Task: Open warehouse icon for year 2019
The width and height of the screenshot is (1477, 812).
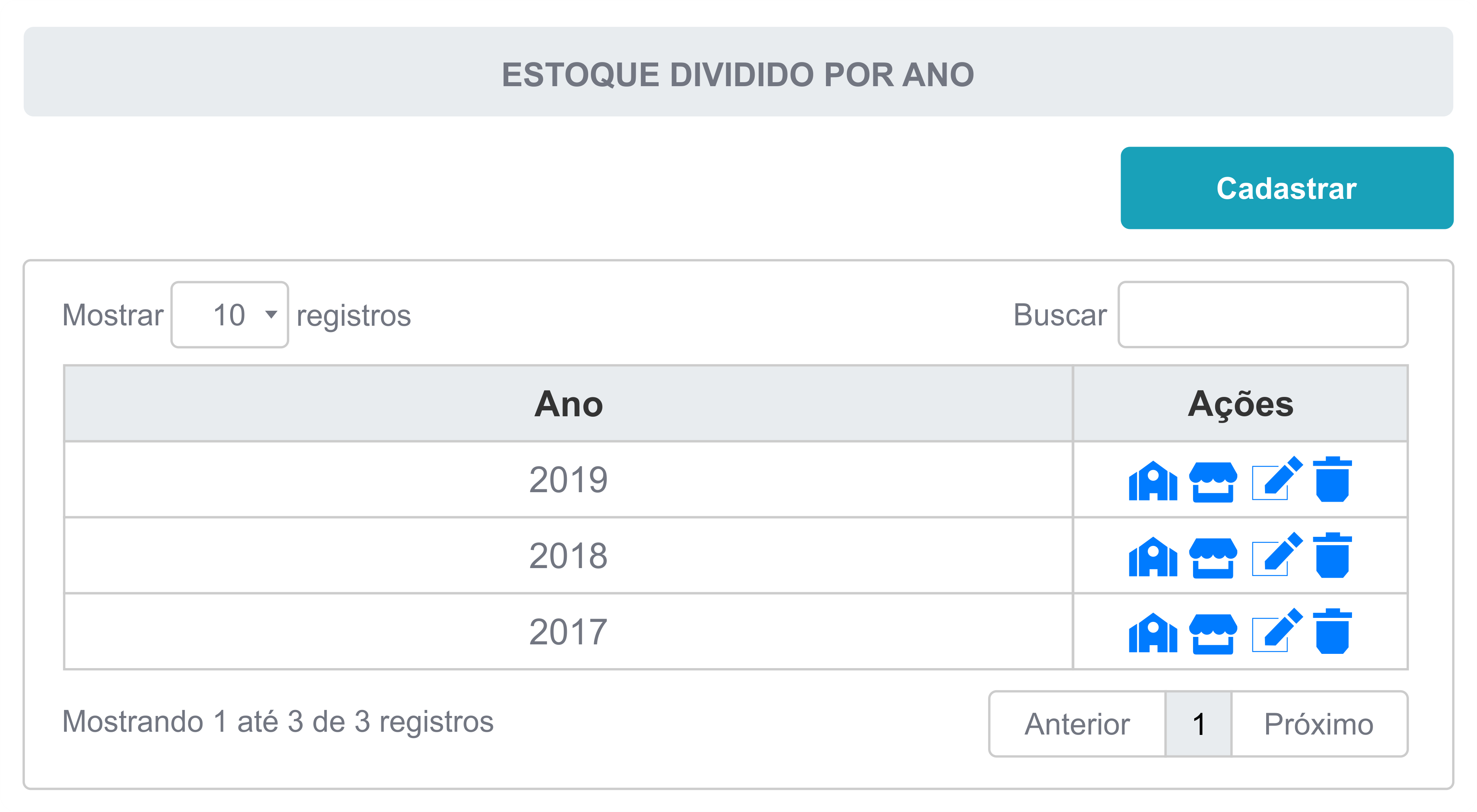Action: coord(1153,480)
